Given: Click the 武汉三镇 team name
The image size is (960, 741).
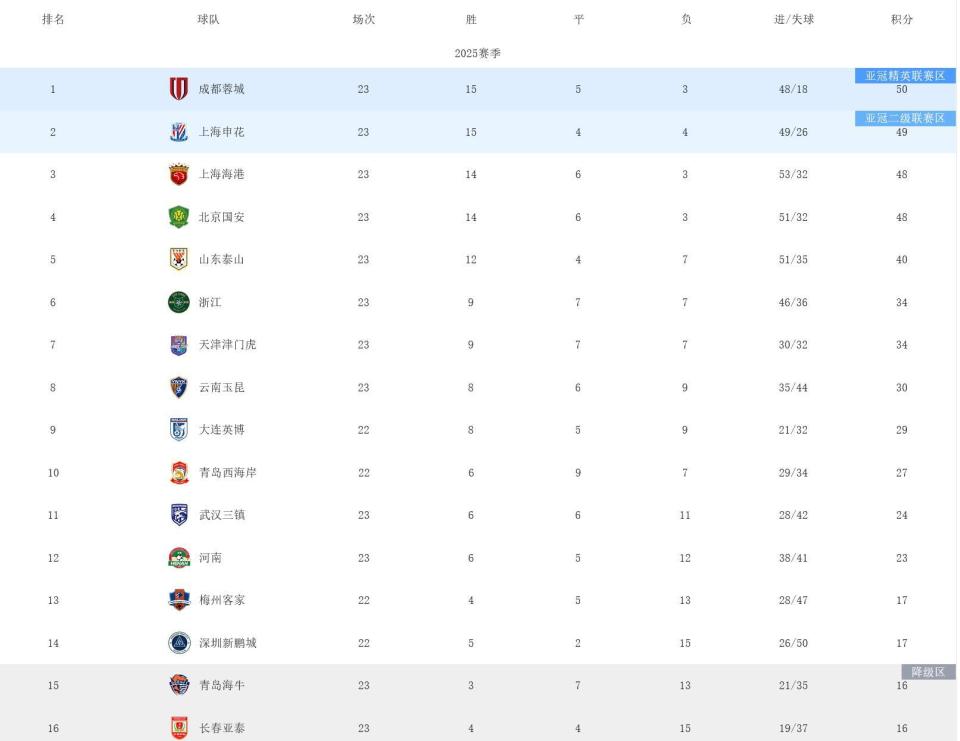Looking at the screenshot, I should (221, 515).
